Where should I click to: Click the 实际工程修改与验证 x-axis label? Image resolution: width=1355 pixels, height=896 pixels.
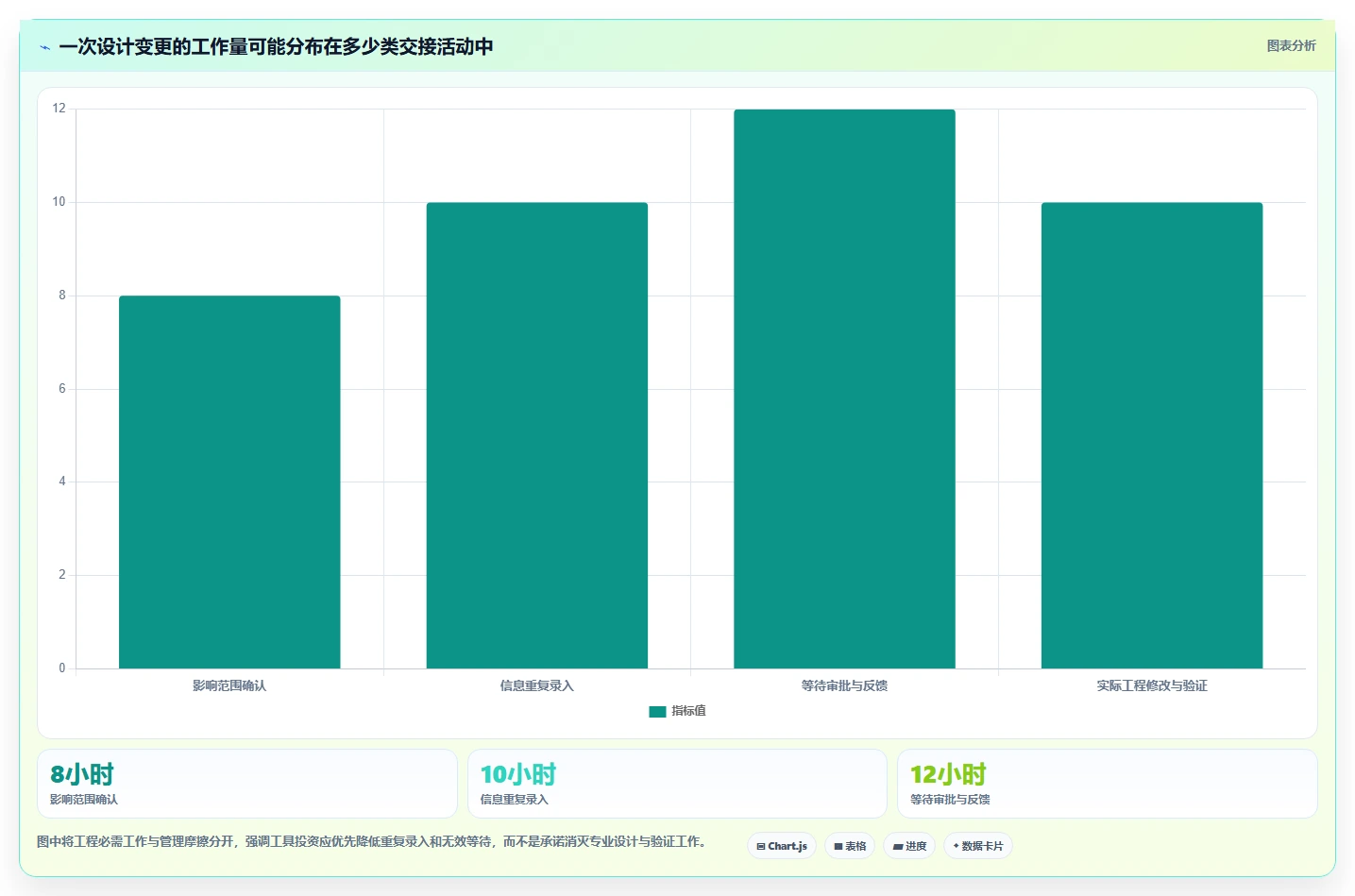pyautogui.click(x=1152, y=685)
